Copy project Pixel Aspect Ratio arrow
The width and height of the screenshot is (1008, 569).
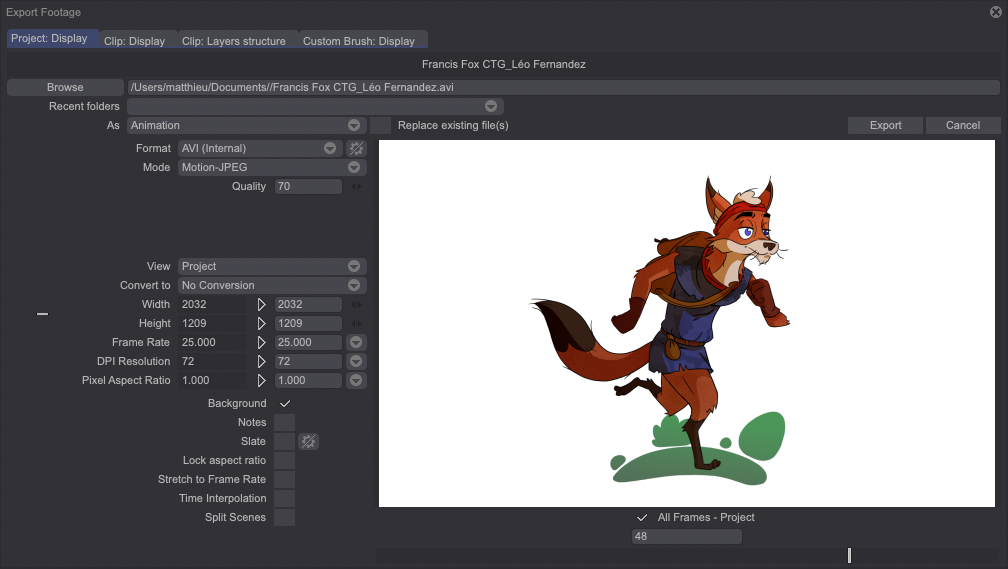261,381
